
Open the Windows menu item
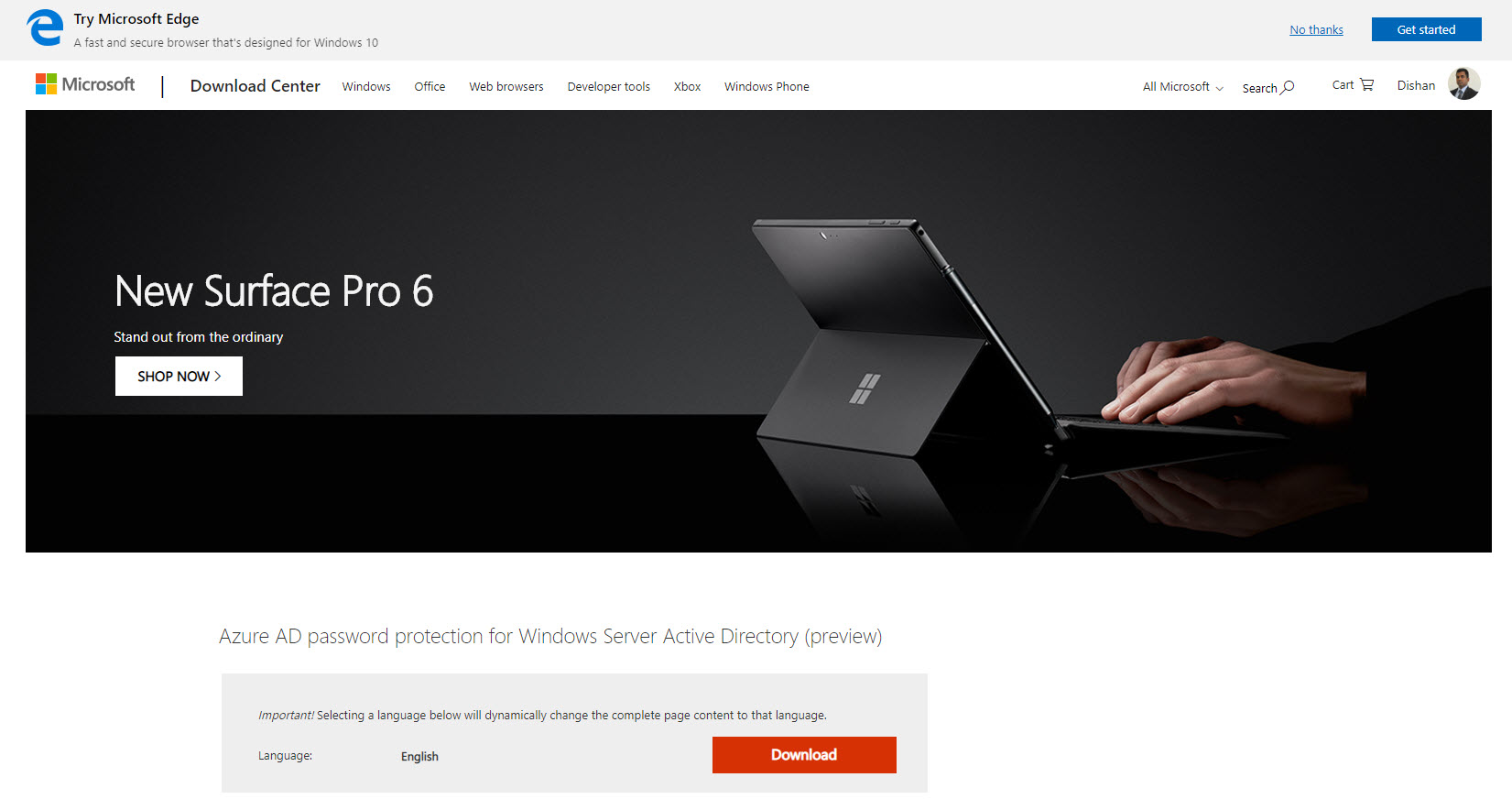(366, 87)
